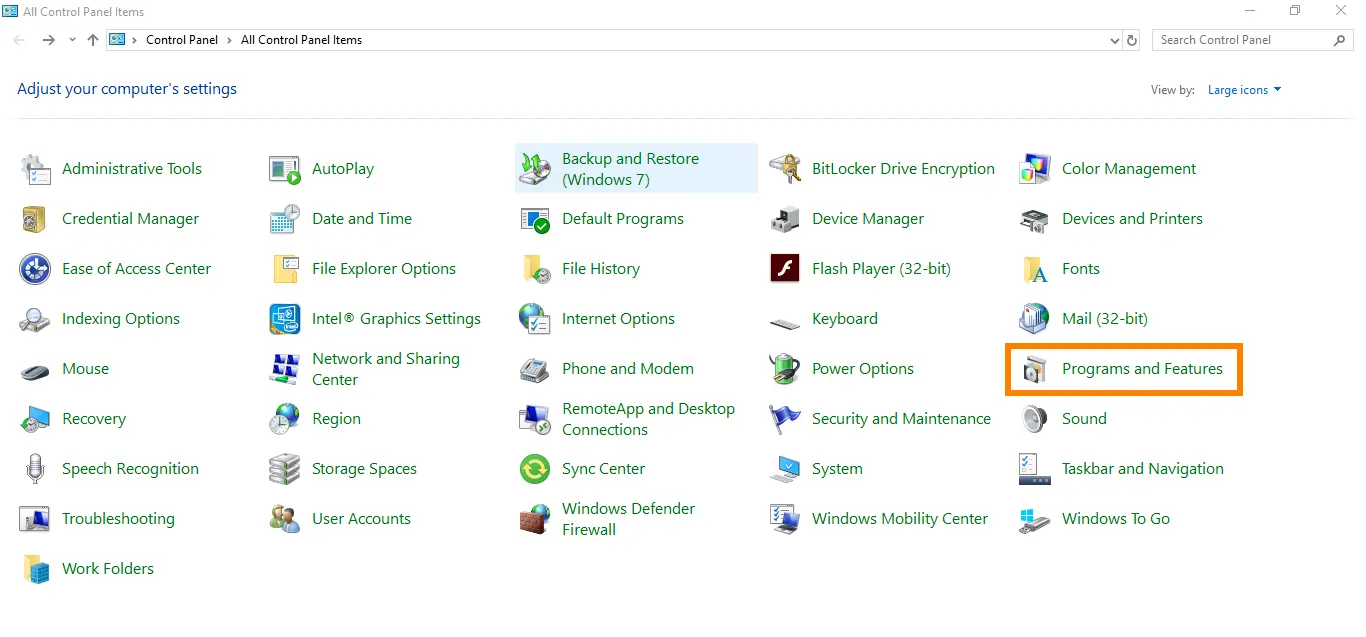The image size is (1366, 637).
Task: Open the File History folder icon
Action: [x=535, y=269]
